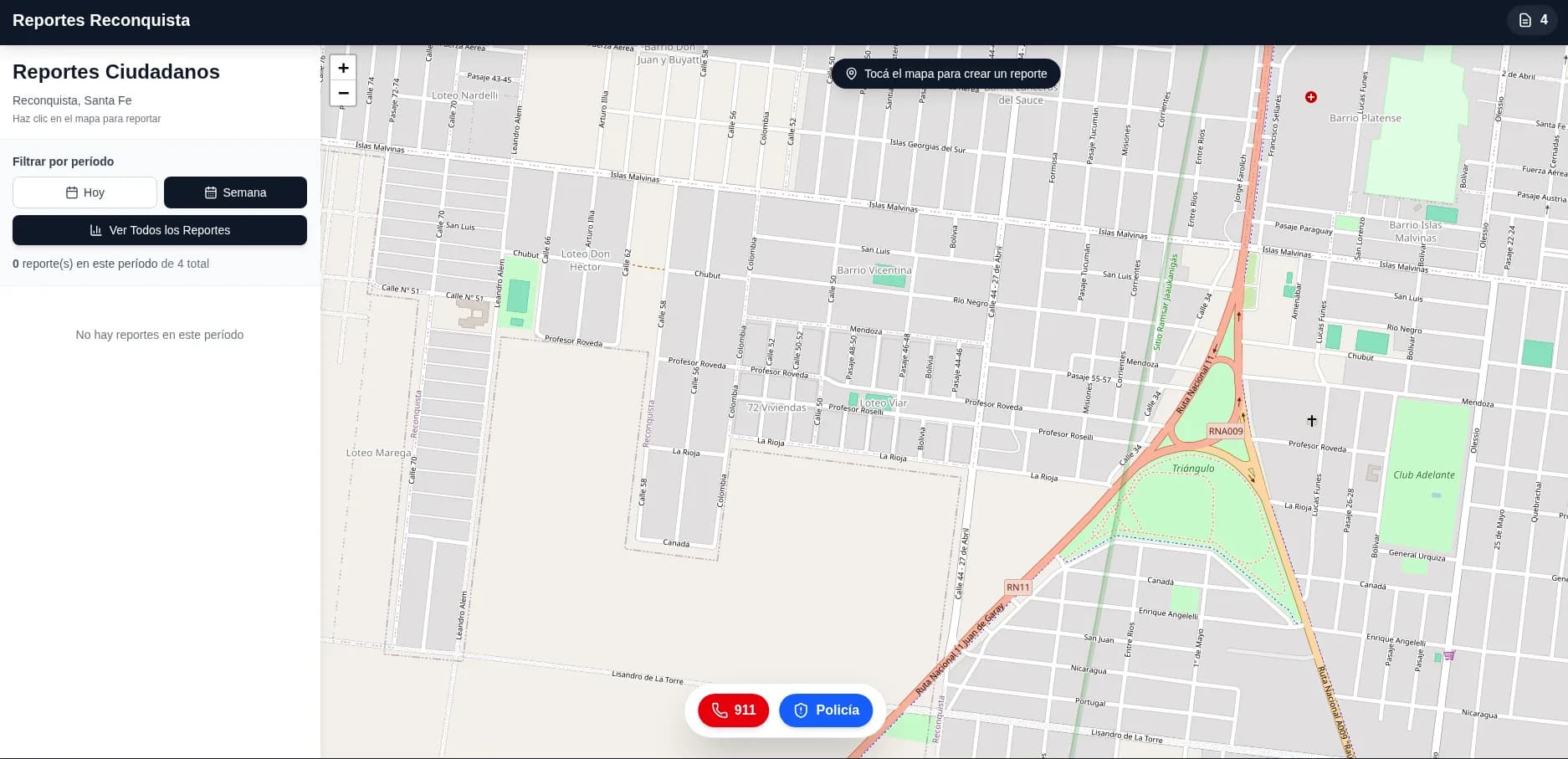
Task: Filter reports by Hoy
Action: [x=85, y=192]
